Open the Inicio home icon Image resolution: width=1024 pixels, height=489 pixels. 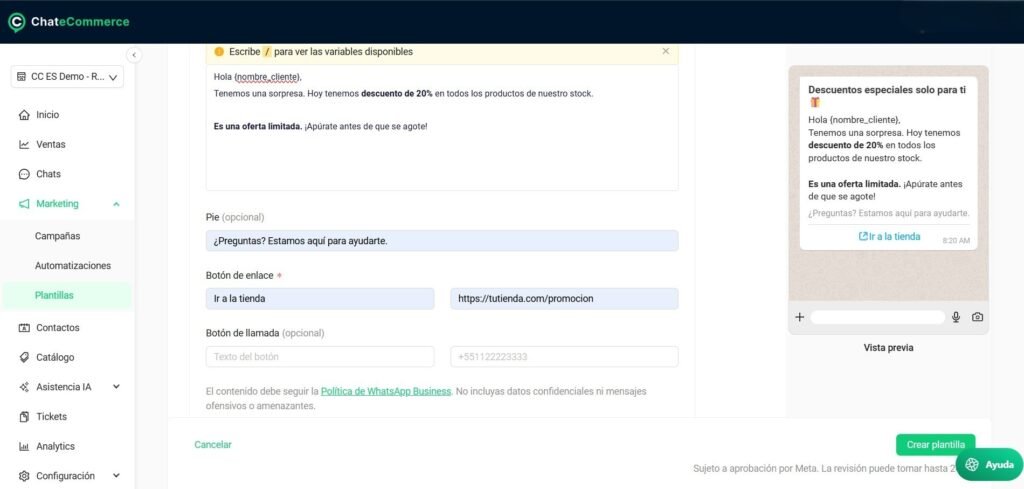pyautogui.click(x=24, y=115)
